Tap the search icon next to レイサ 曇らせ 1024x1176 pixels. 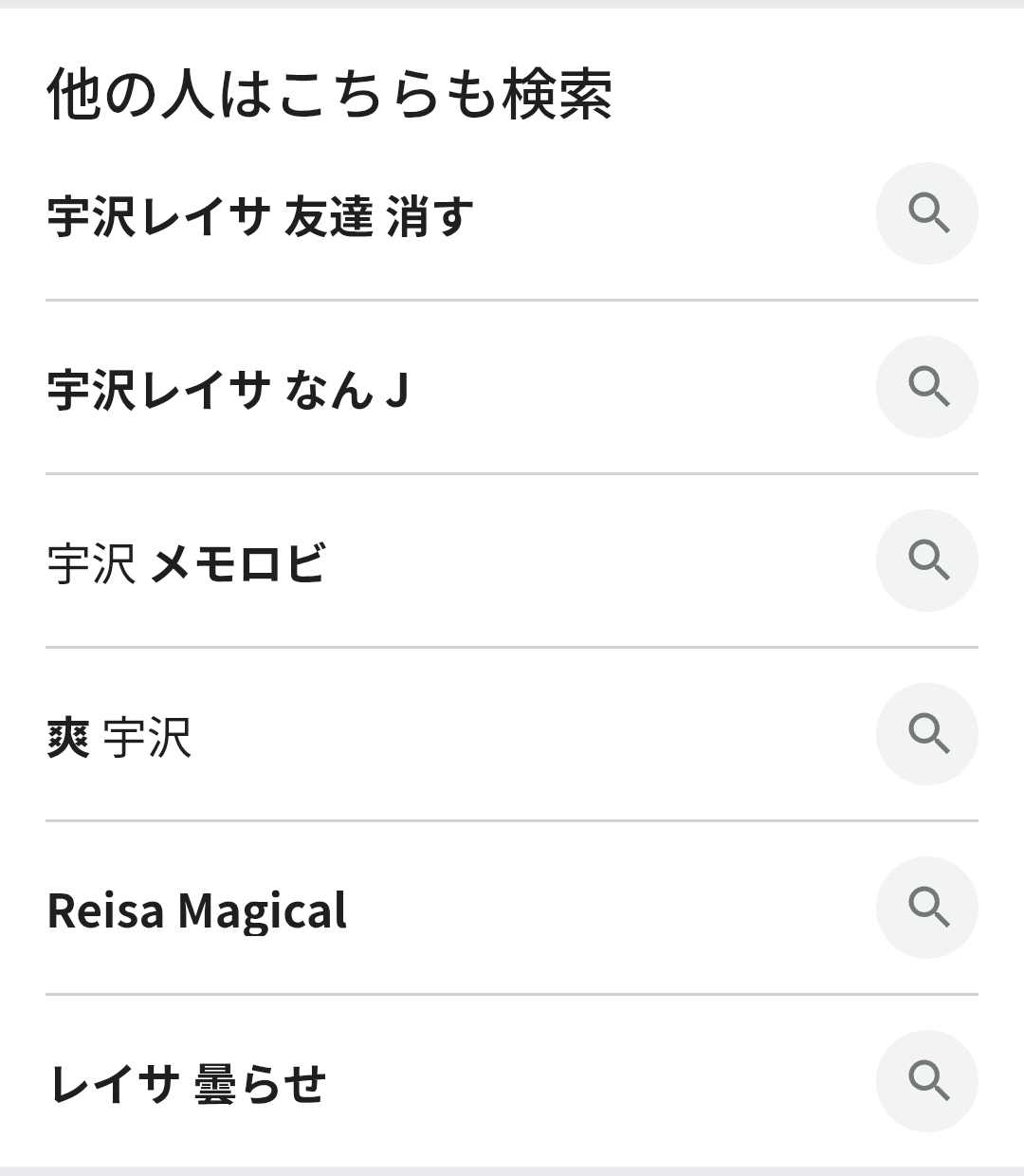click(x=926, y=1081)
